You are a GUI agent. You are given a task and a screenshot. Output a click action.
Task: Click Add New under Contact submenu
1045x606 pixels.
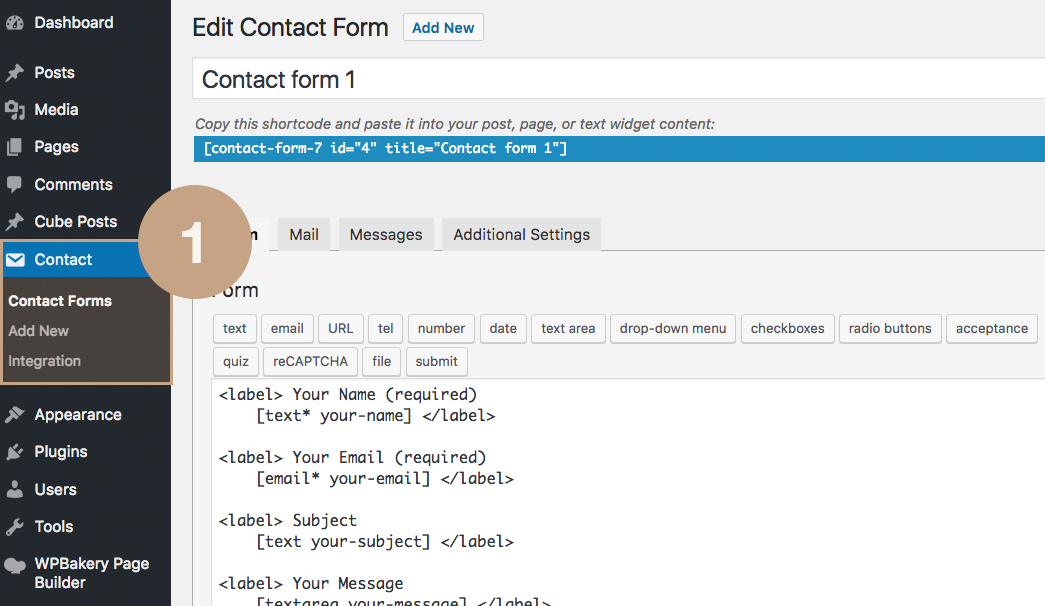pos(39,331)
